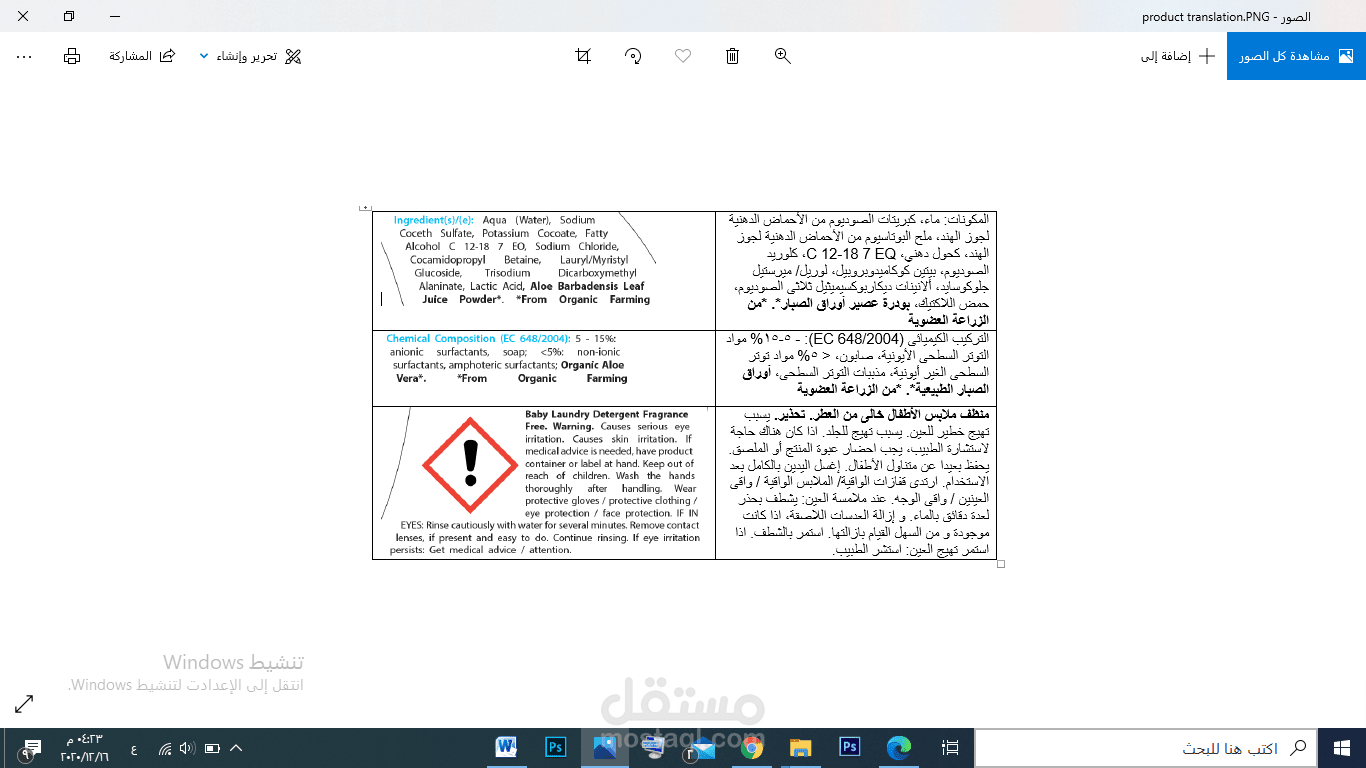Delete the photo with the trash icon

pos(732,56)
